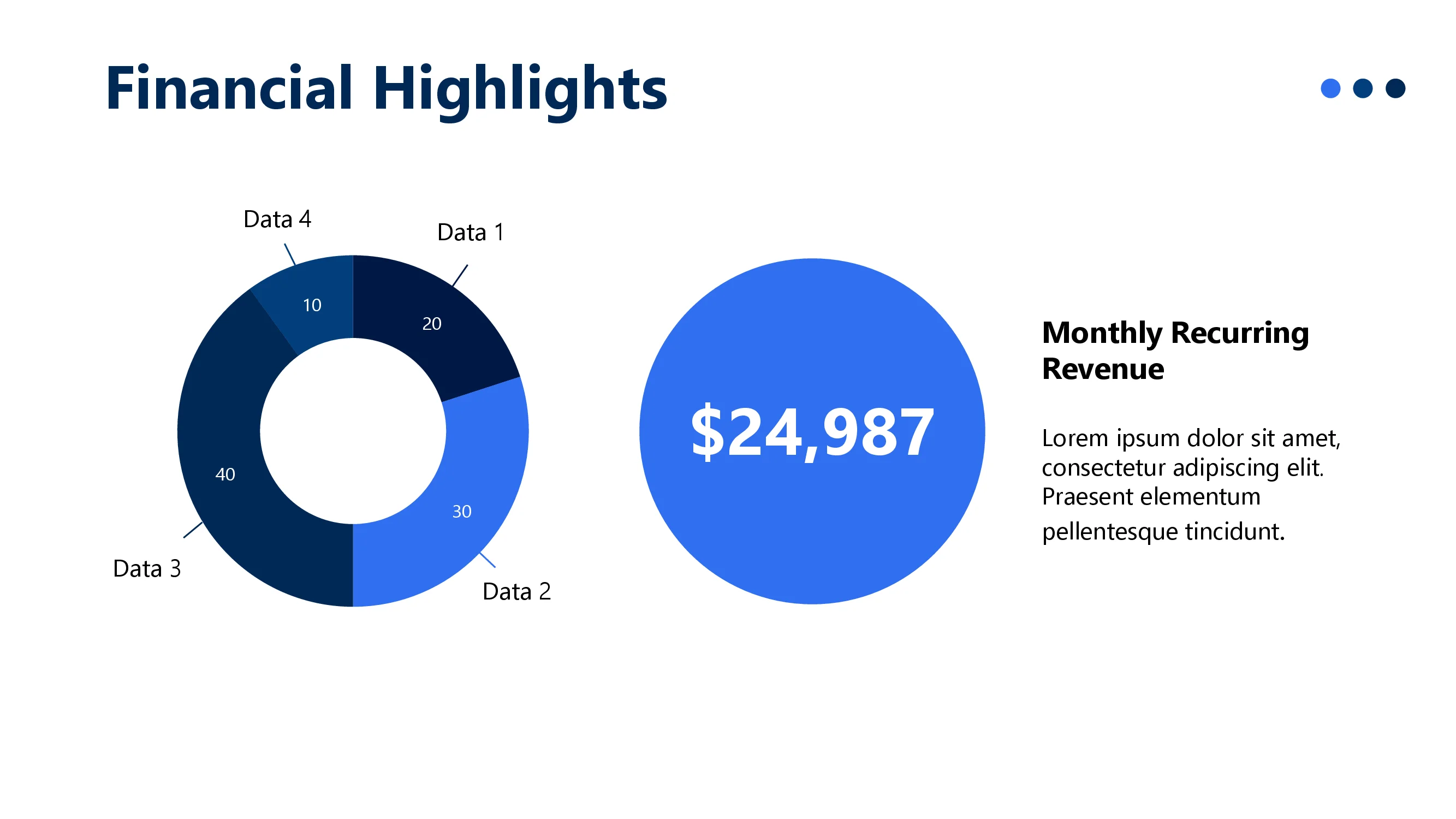Click the Data 1 chart label
This screenshot has width=1456, height=819.
coord(470,232)
